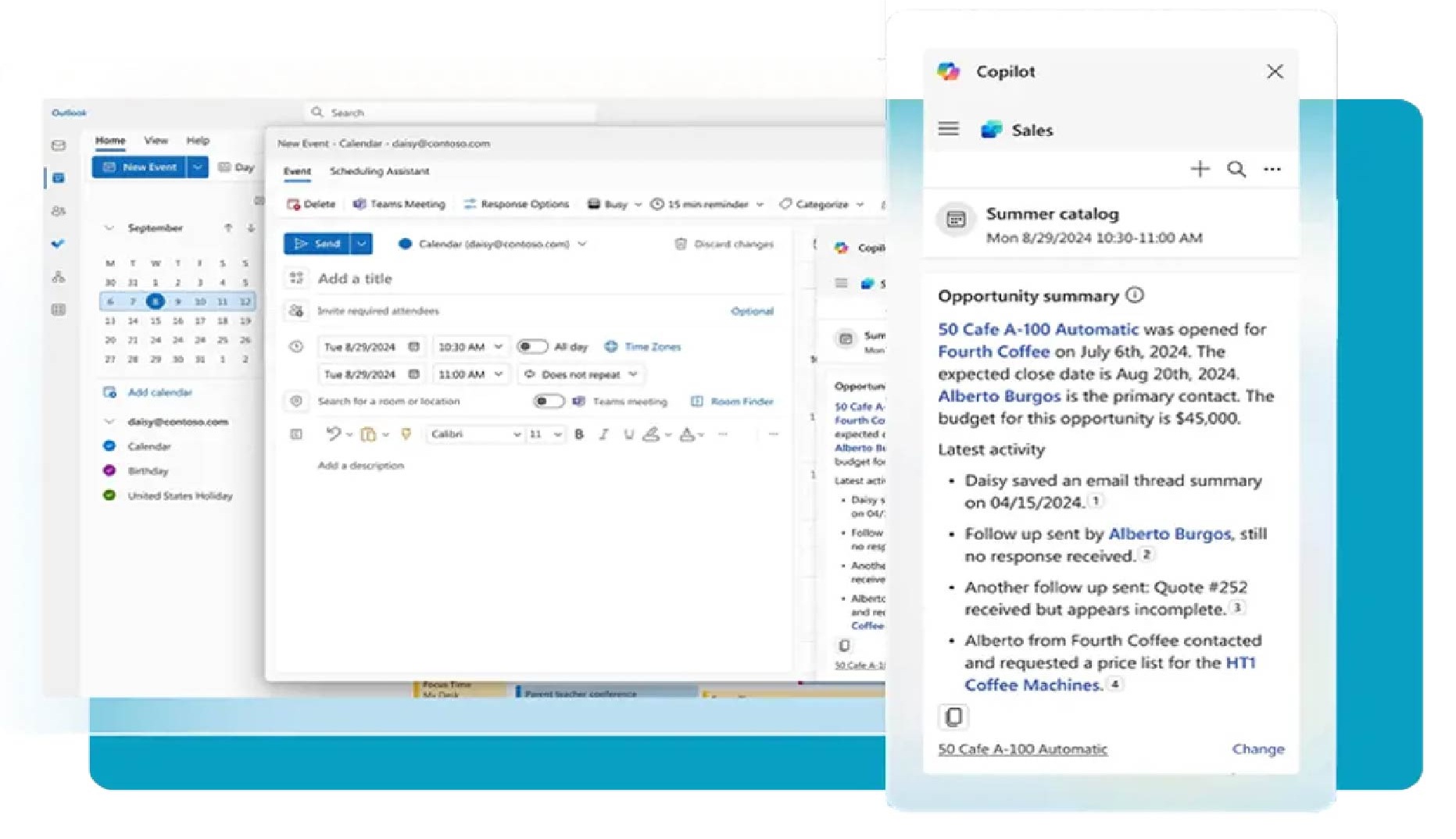
Task: Open the View menu tab
Action: pos(156,141)
